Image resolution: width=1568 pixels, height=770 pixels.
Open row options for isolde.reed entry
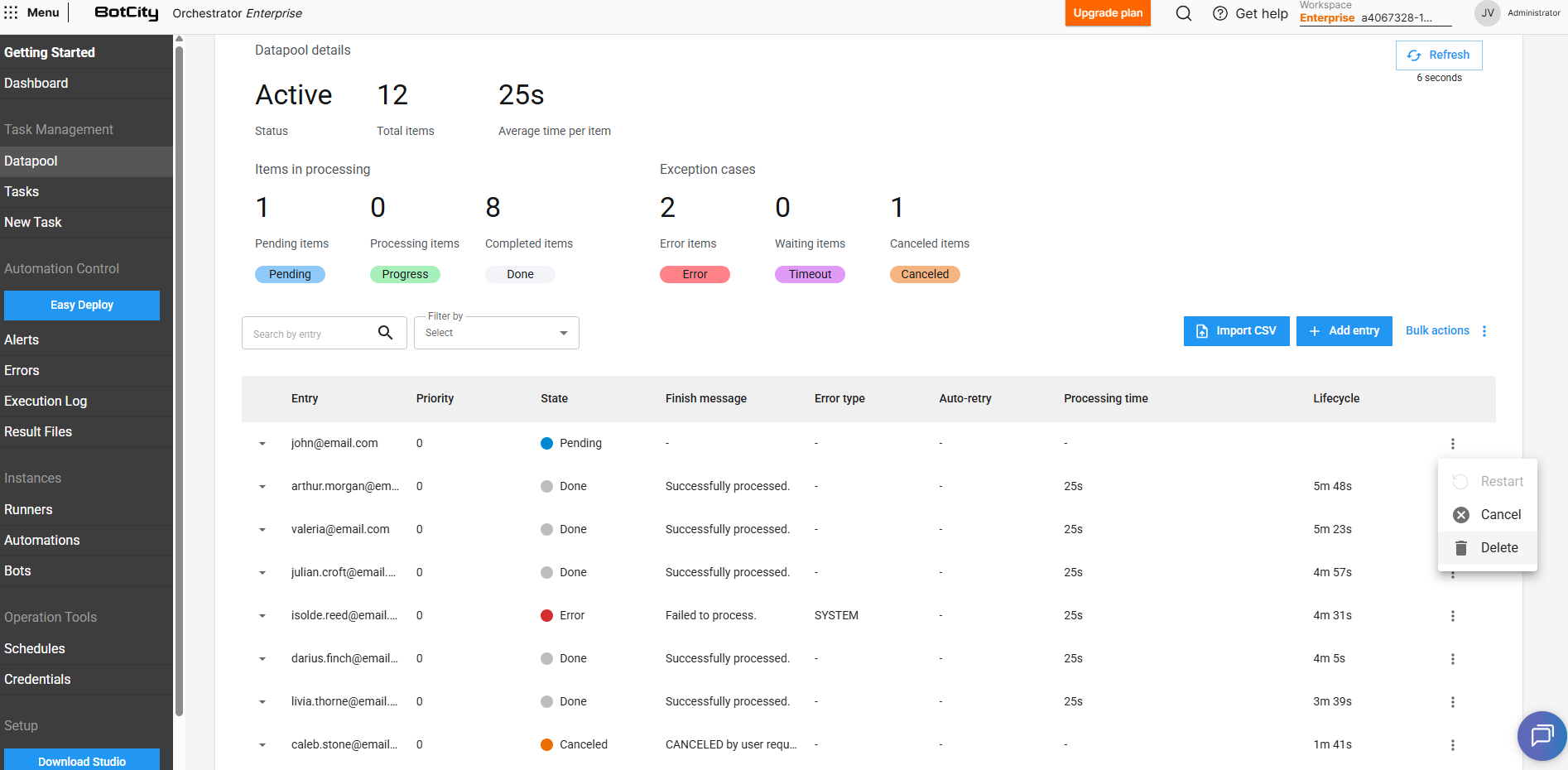pyautogui.click(x=1452, y=616)
